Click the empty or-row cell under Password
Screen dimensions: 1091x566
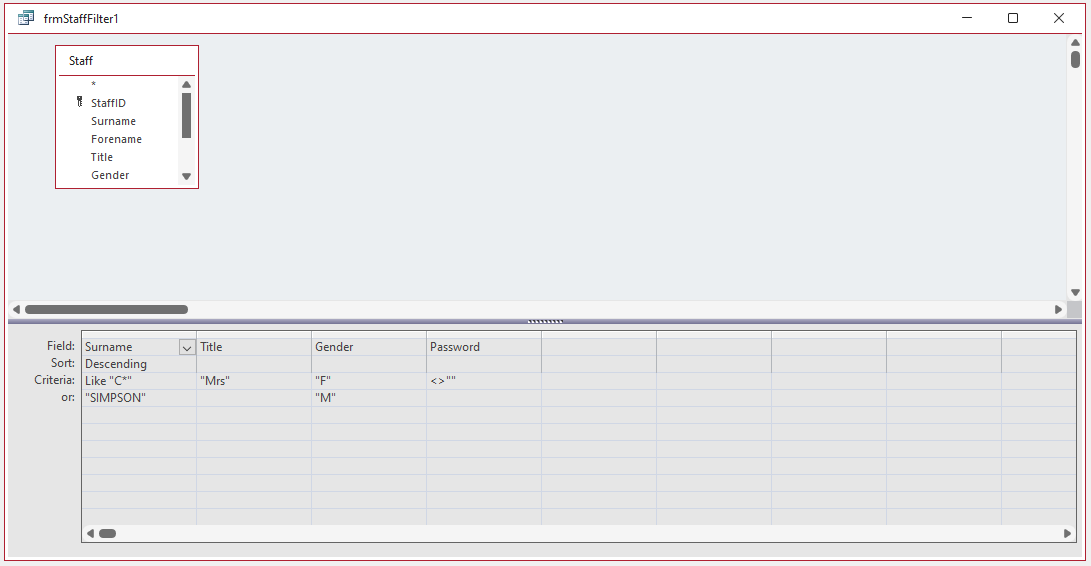pos(484,398)
